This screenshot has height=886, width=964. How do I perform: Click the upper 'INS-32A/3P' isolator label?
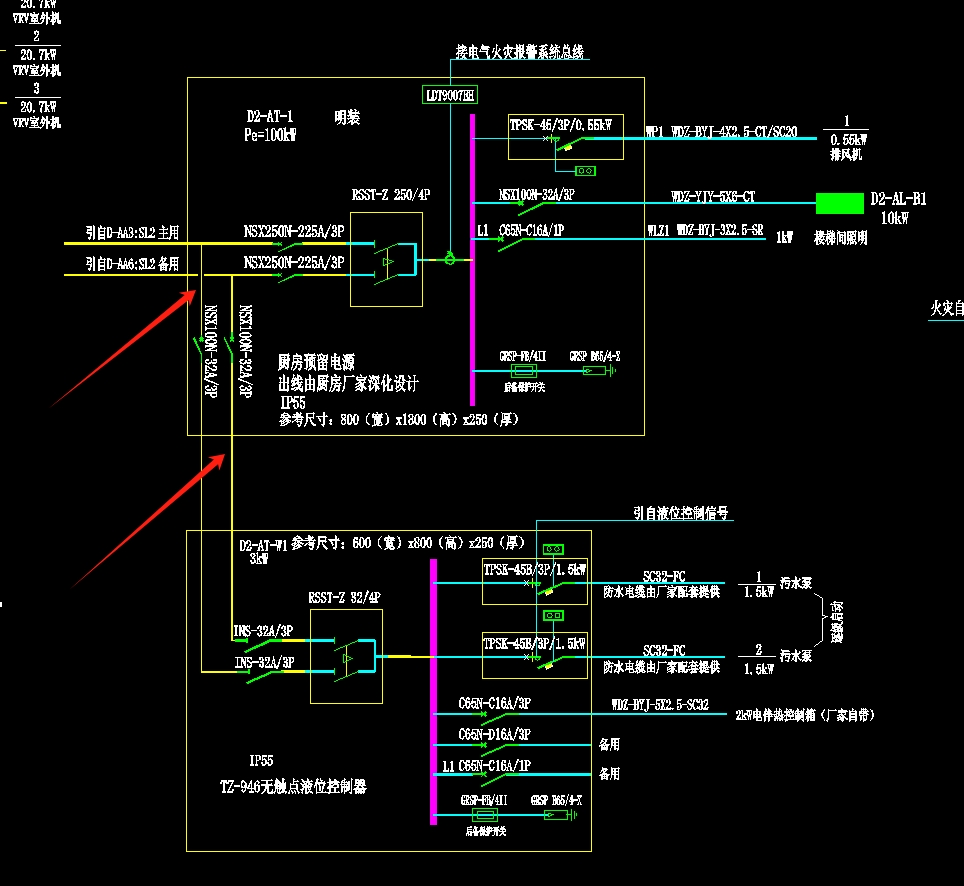pos(263,631)
